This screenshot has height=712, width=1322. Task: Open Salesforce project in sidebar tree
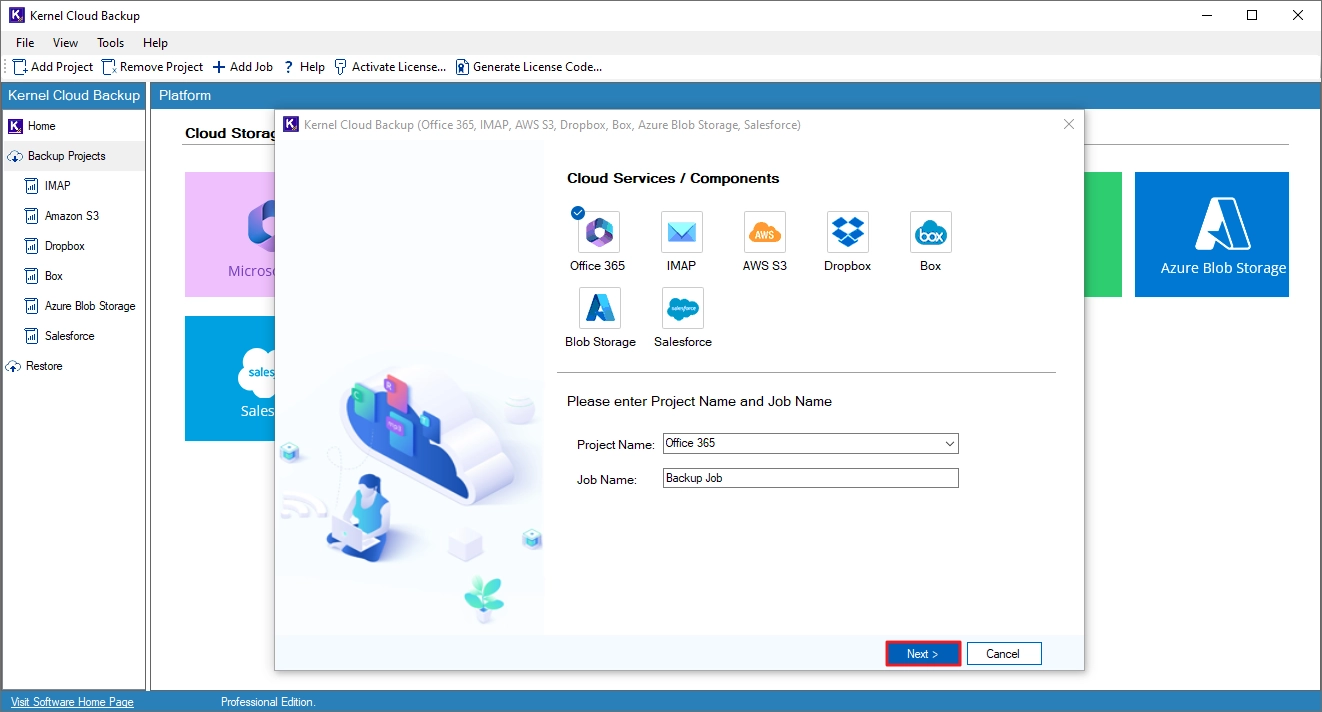60,336
